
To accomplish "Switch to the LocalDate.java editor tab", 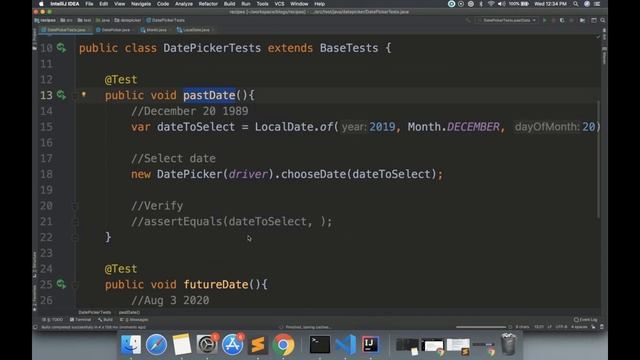I will (194, 30).
